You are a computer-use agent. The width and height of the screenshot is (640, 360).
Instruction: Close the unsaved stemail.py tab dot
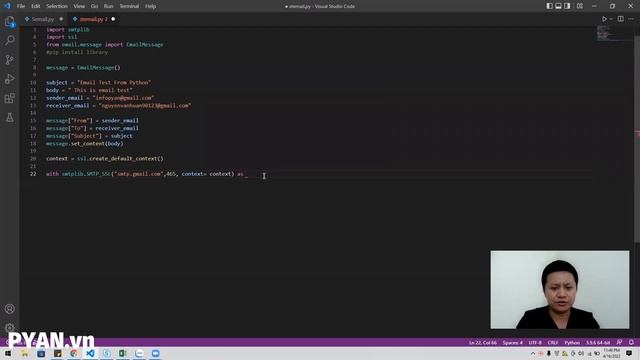113,19
